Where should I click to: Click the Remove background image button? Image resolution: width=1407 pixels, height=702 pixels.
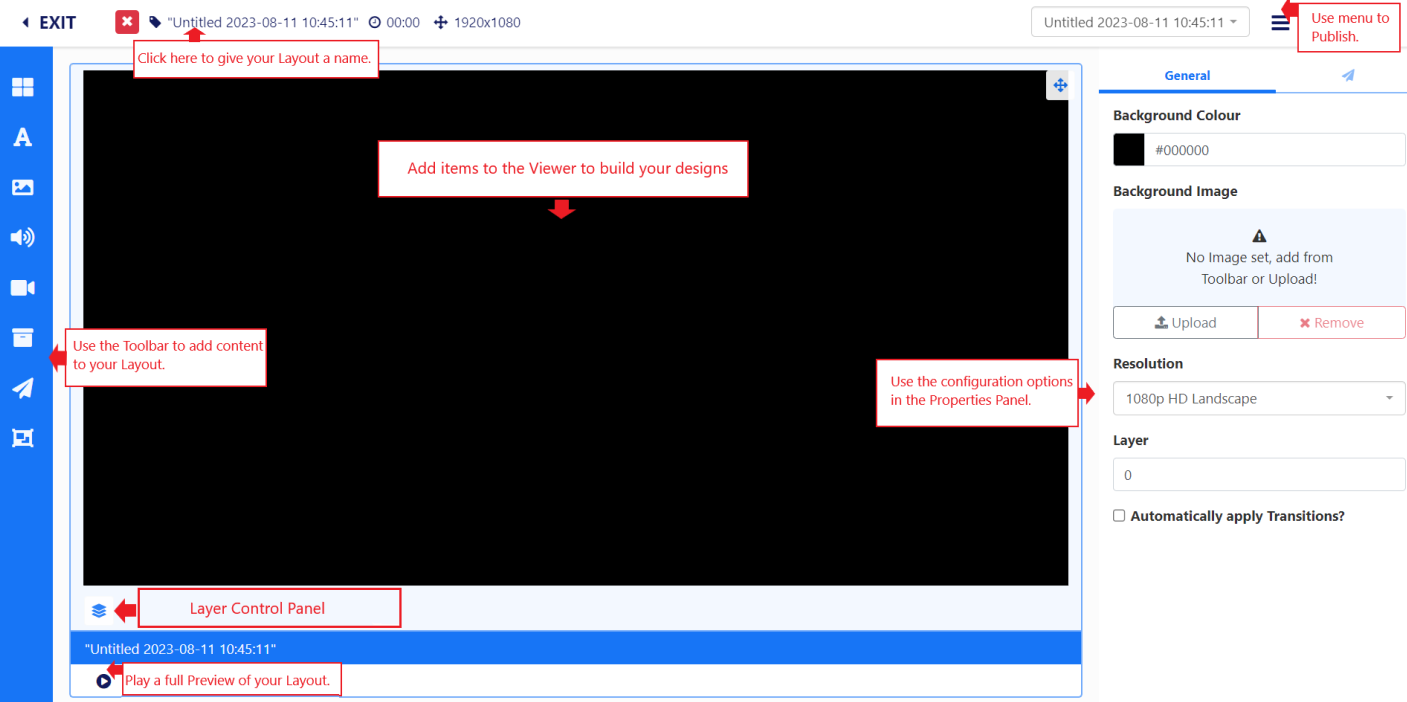[1331, 323]
